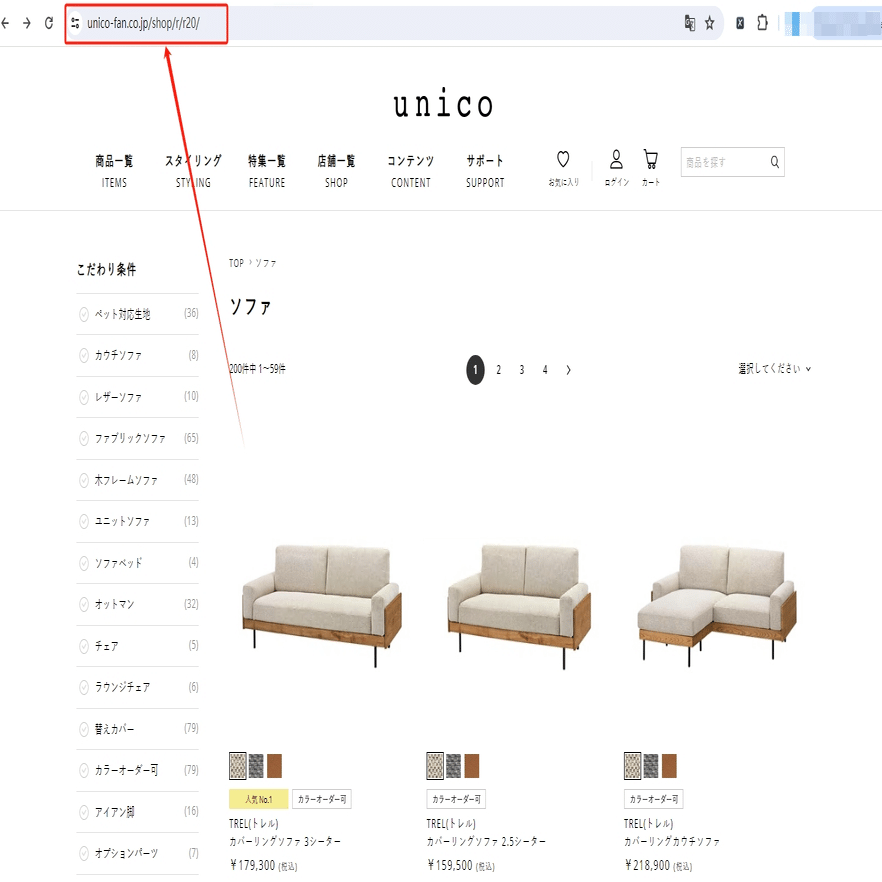Select gray swatch on TREL 3シーター

click(256, 766)
